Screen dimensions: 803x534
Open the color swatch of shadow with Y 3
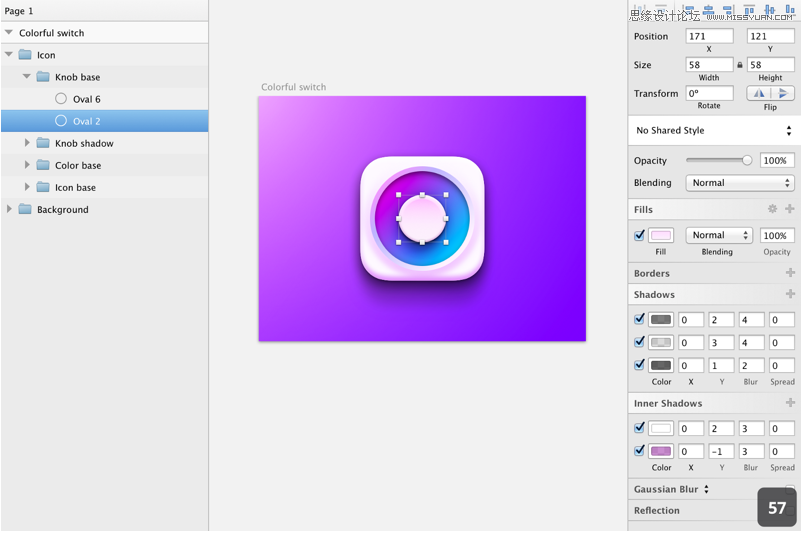661,342
